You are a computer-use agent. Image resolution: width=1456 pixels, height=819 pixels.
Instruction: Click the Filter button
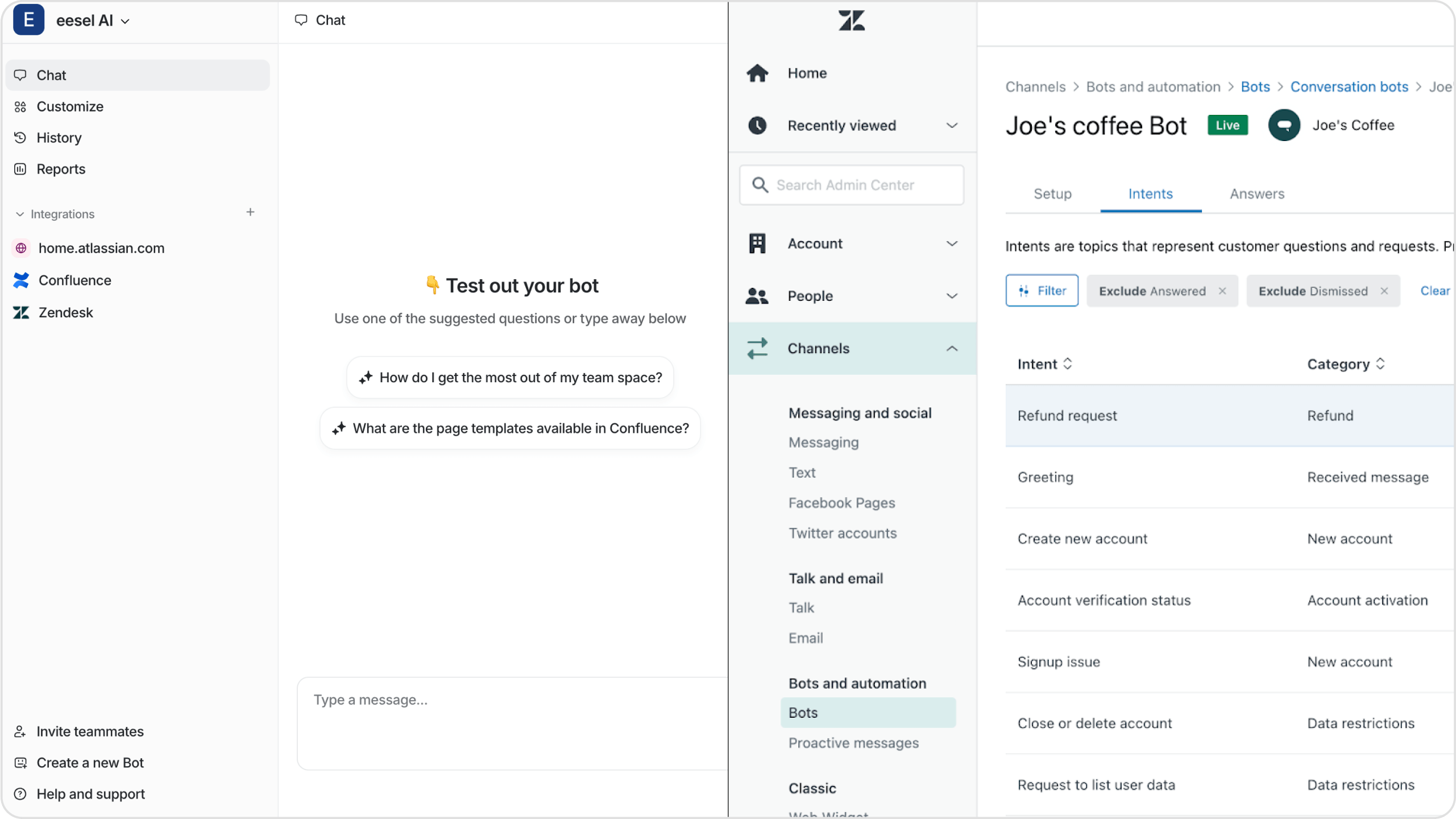pos(1042,291)
